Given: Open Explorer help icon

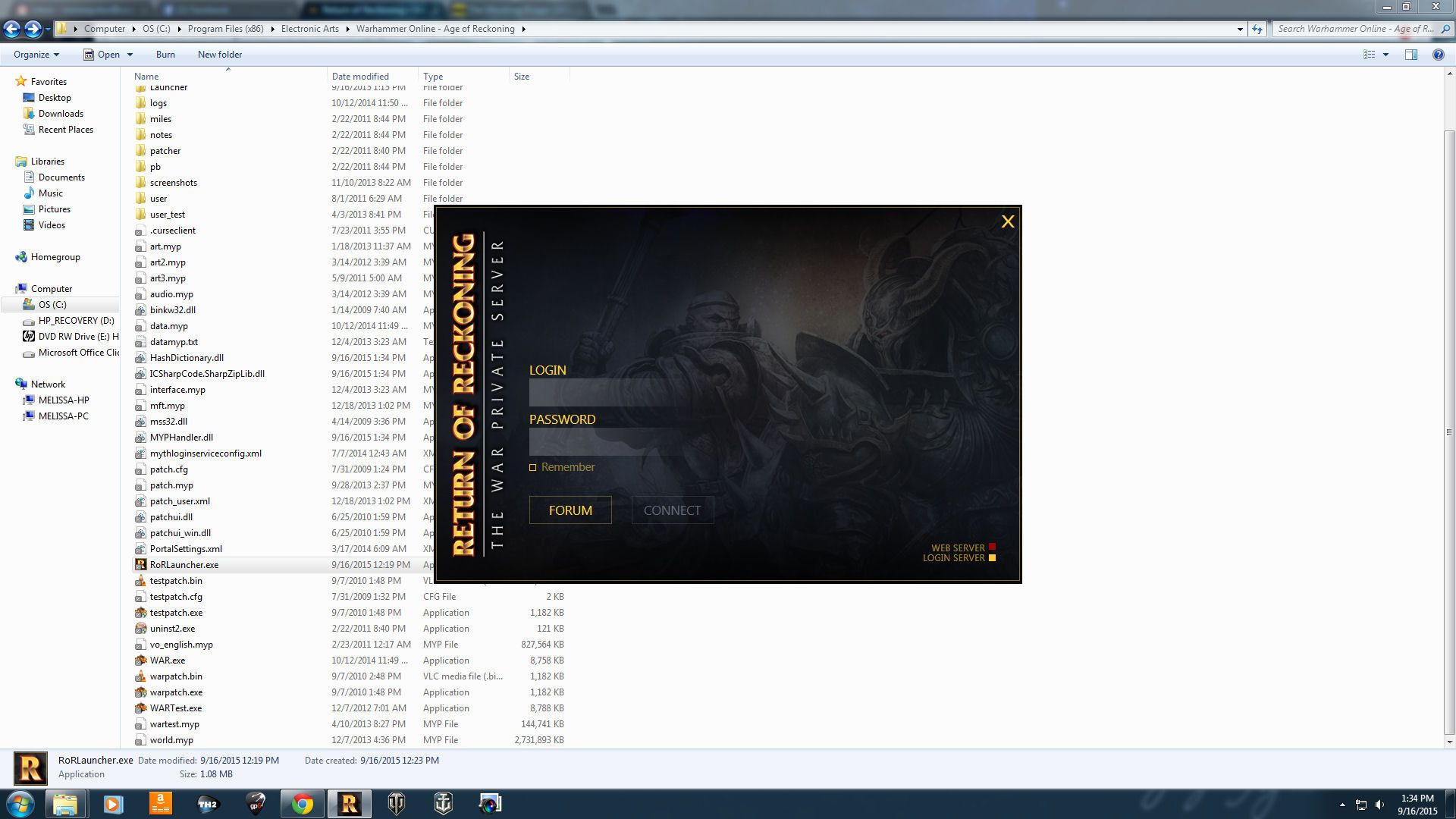Looking at the screenshot, I should click(x=1438, y=55).
